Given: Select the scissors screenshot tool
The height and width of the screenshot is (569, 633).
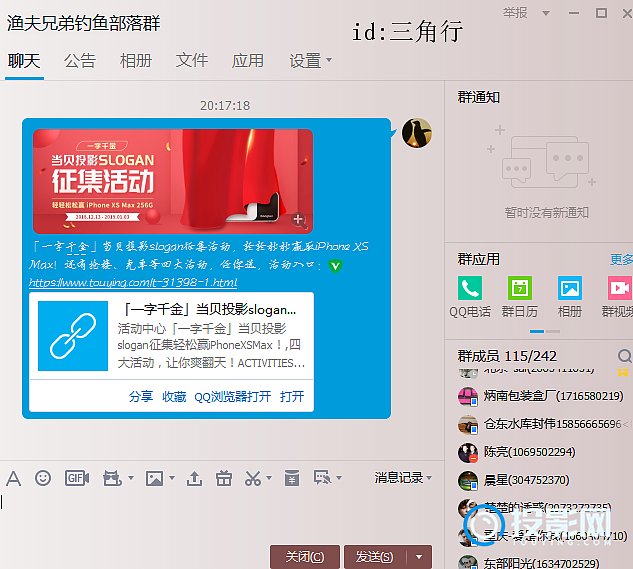Looking at the screenshot, I should pos(253,479).
